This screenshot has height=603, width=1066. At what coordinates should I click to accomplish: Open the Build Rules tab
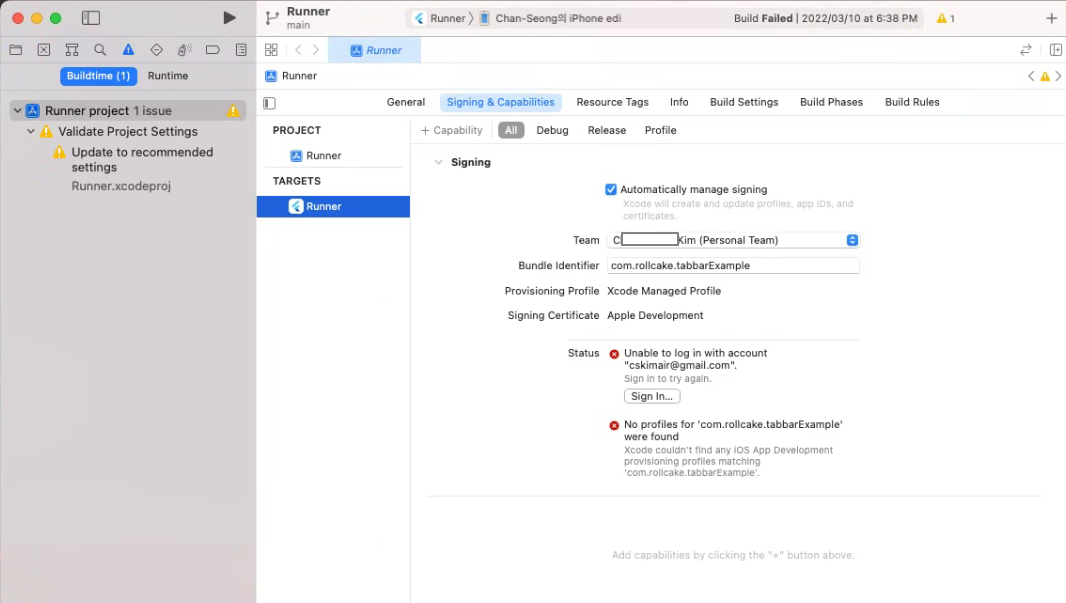912,102
